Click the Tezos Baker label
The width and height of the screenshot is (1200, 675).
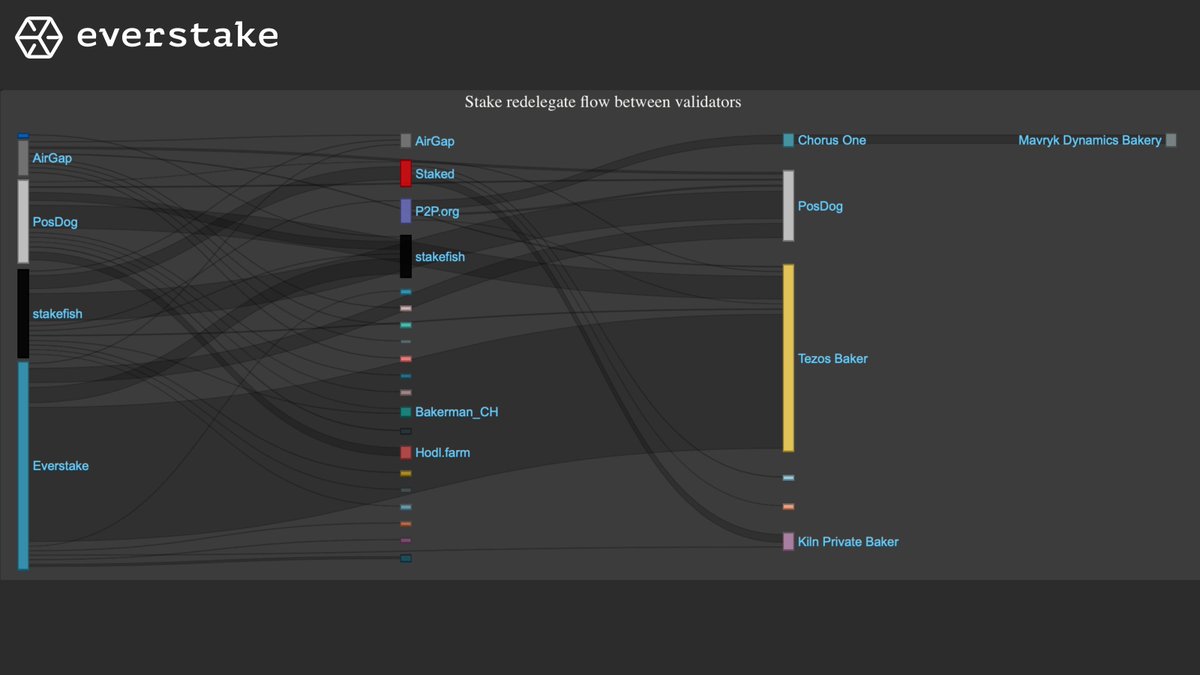pyautogui.click(x=833, y=358)
